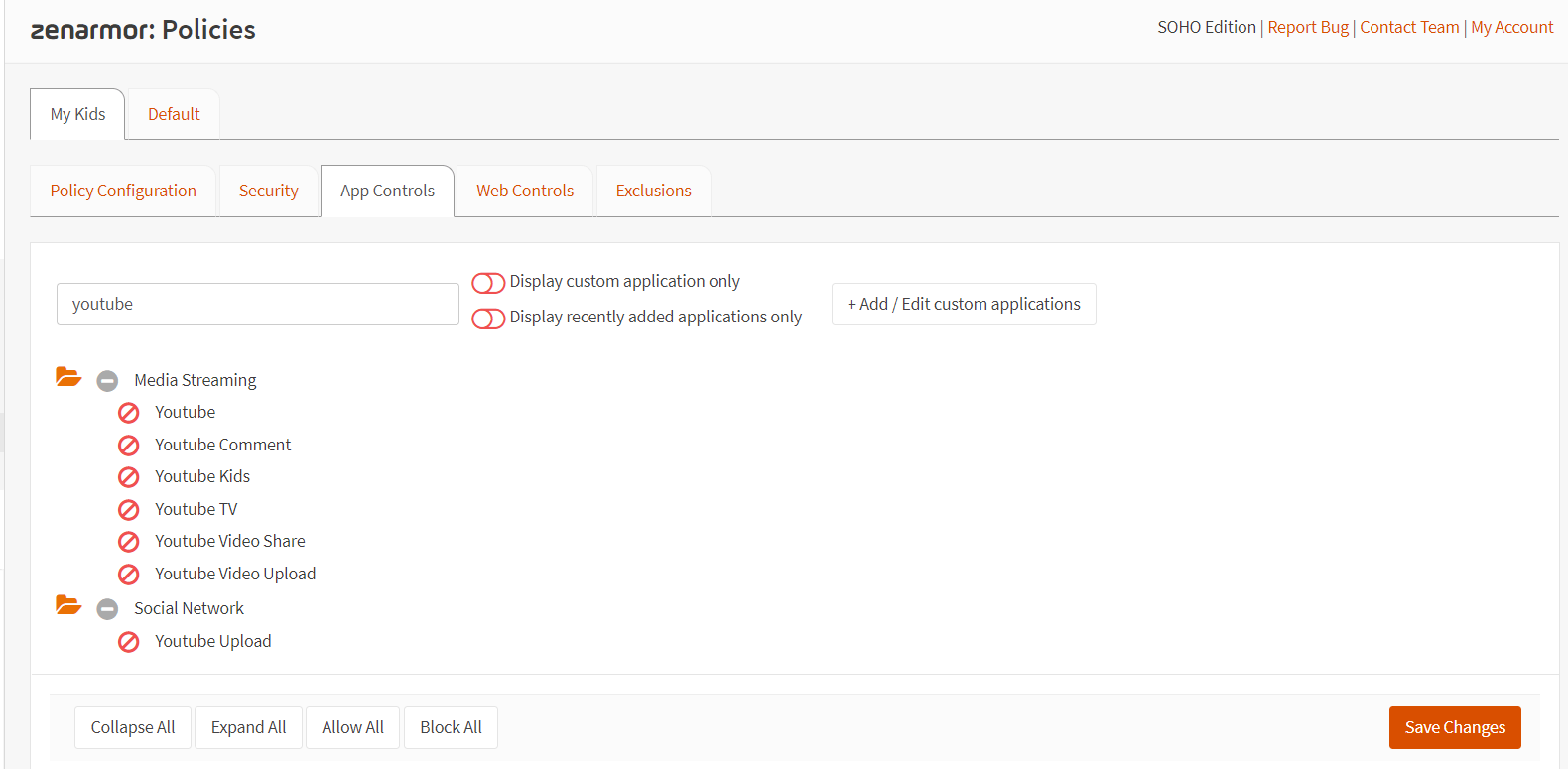Viewport: 1568px width, 769px height.
Task: Toggle the block icon for Youtube Comment
Action: click(129, 446)
